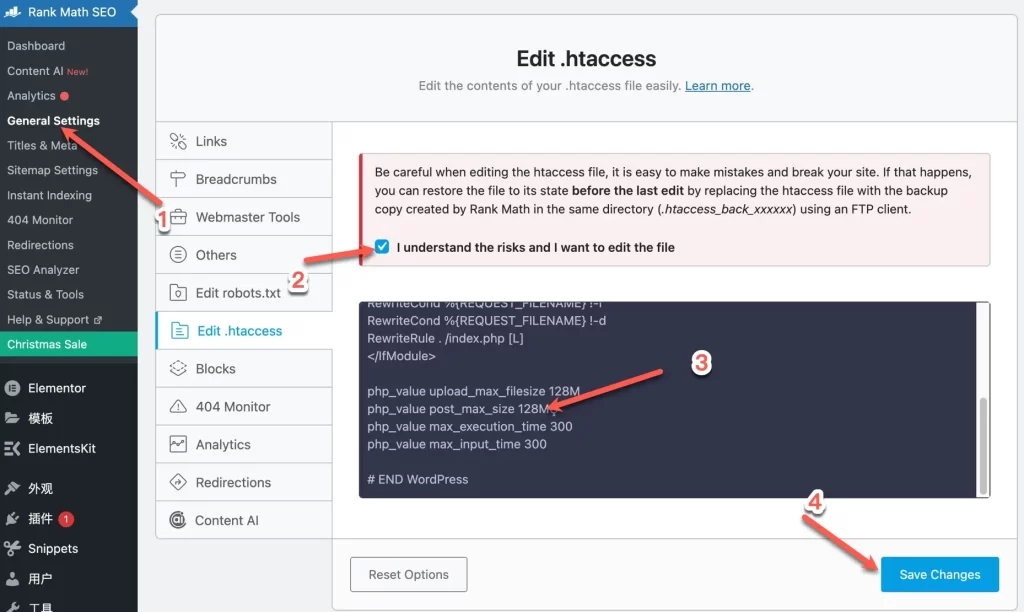Viewport: 1024px width, 612px height.
Task: Click the line php_value post_max_size 128M
Action: (x=458, y=409)
